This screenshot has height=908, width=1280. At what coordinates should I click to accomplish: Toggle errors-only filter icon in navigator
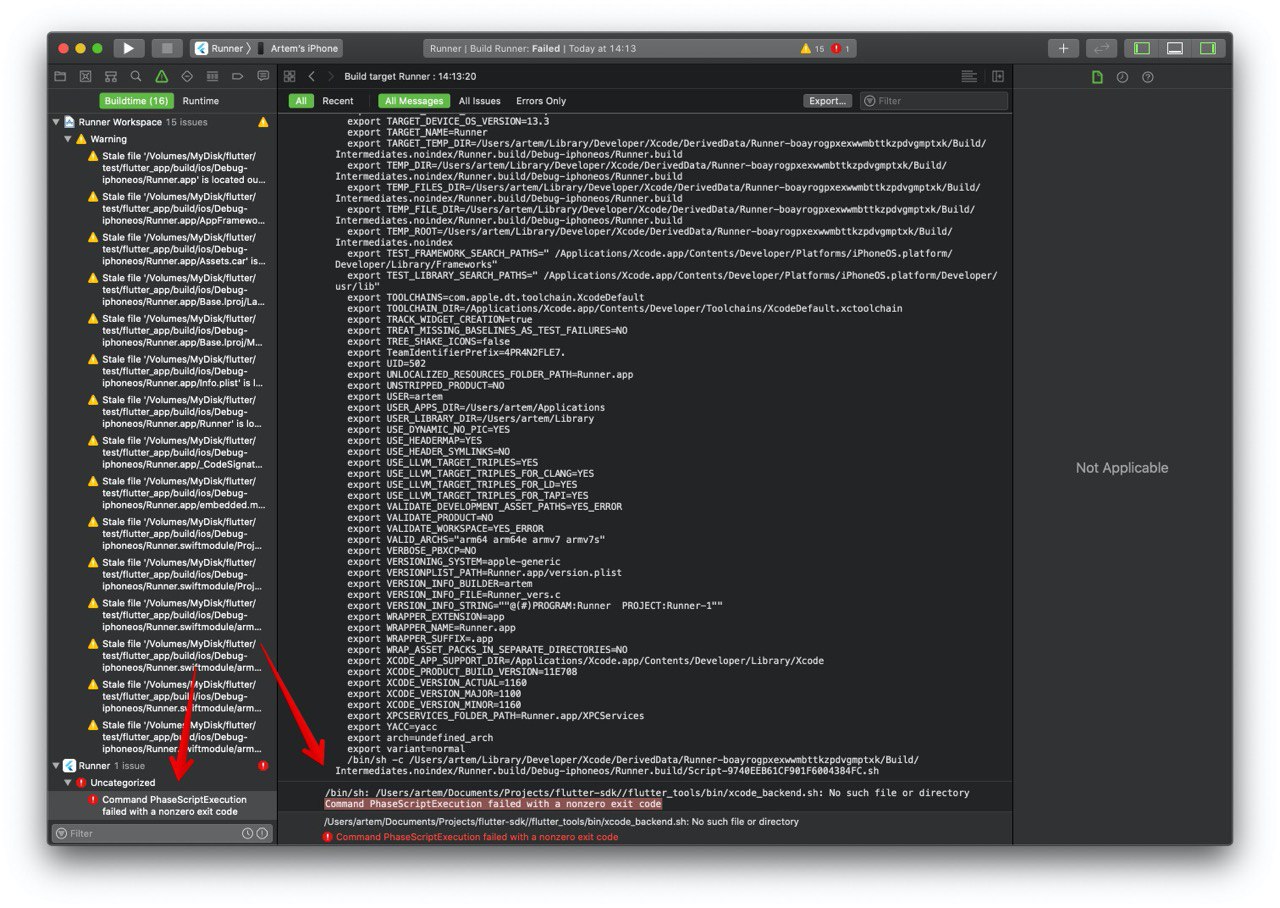[262, 833]
